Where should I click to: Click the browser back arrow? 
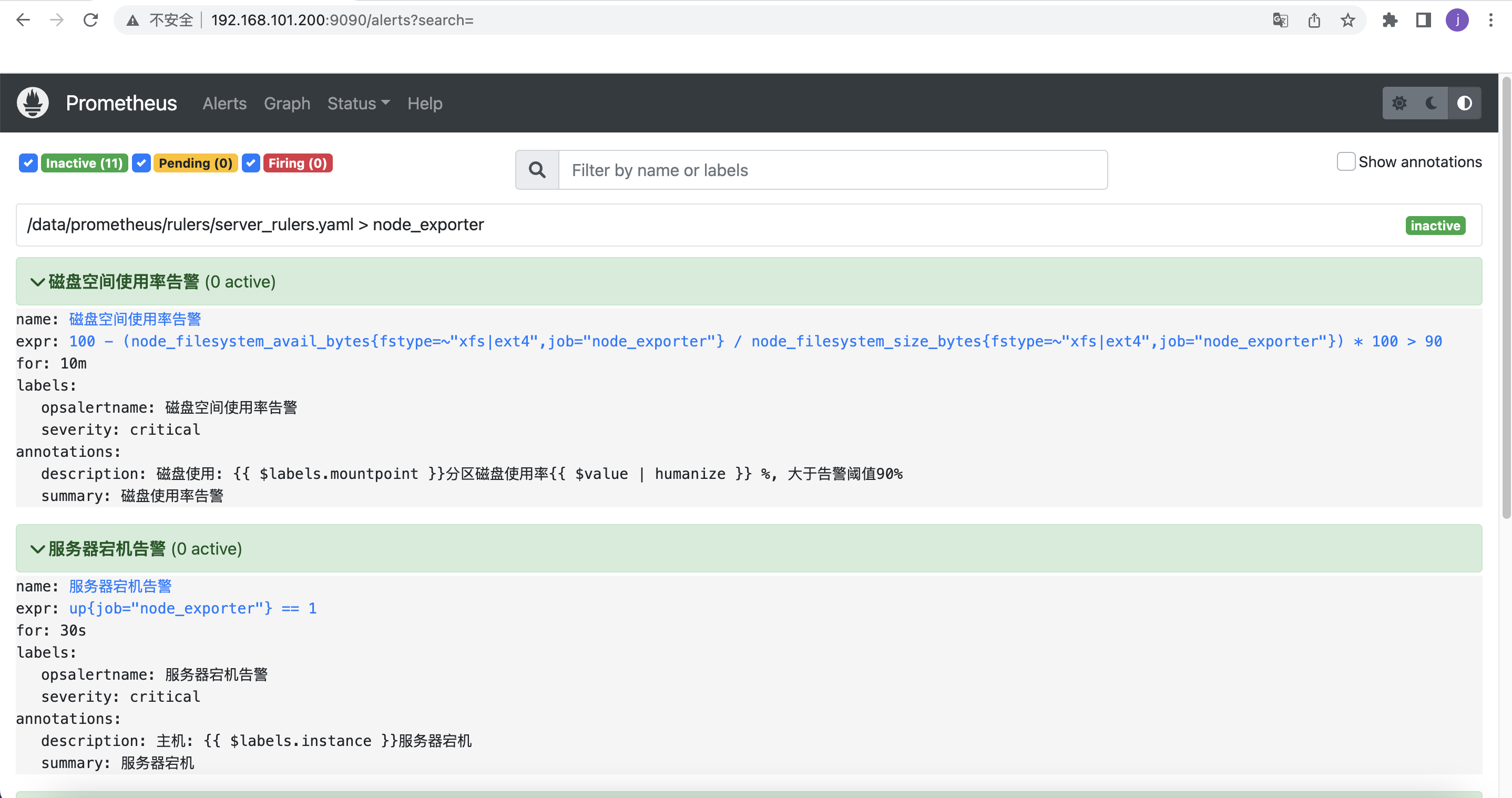coord(23,20)
